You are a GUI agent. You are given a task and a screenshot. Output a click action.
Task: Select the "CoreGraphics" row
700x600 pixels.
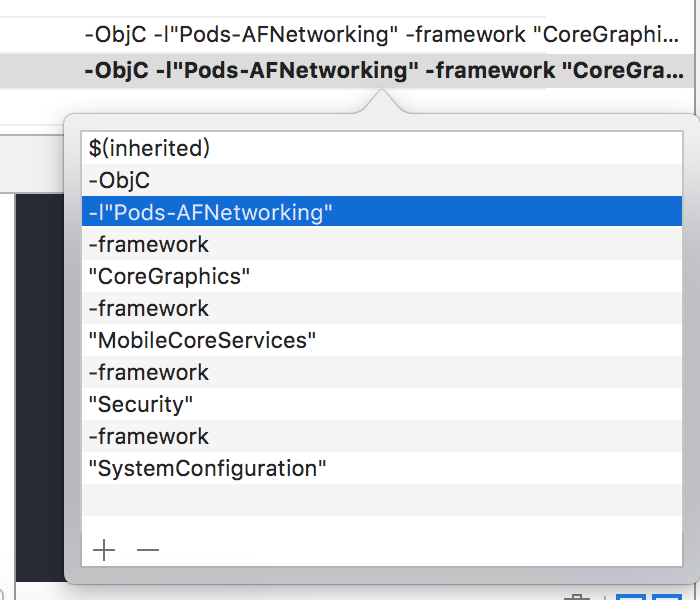click(x=382, y=276)
